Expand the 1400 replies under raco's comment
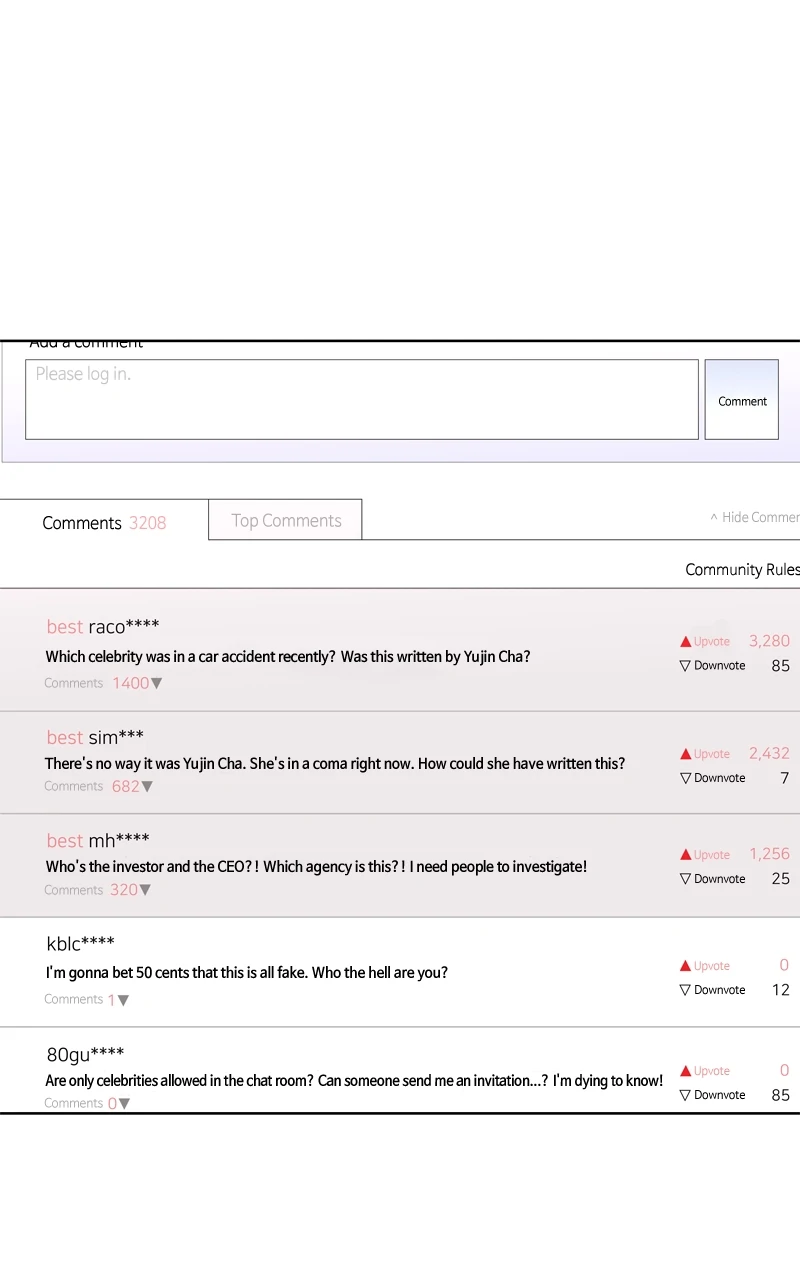The height and width of the screenshot is (1280, 800). click(136, 683)
